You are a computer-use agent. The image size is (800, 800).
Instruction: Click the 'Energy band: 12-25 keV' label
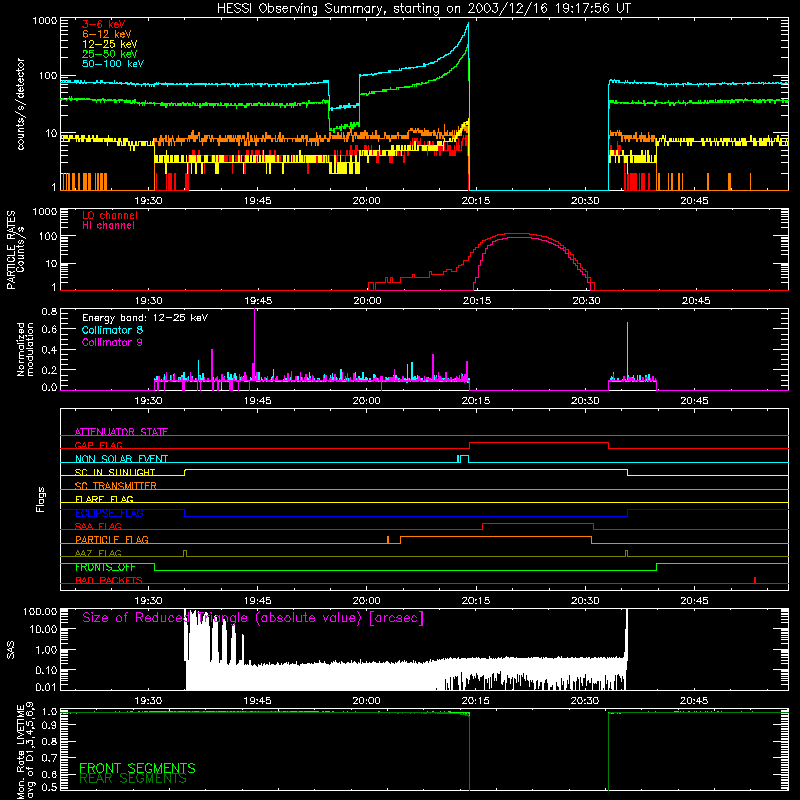145,318
